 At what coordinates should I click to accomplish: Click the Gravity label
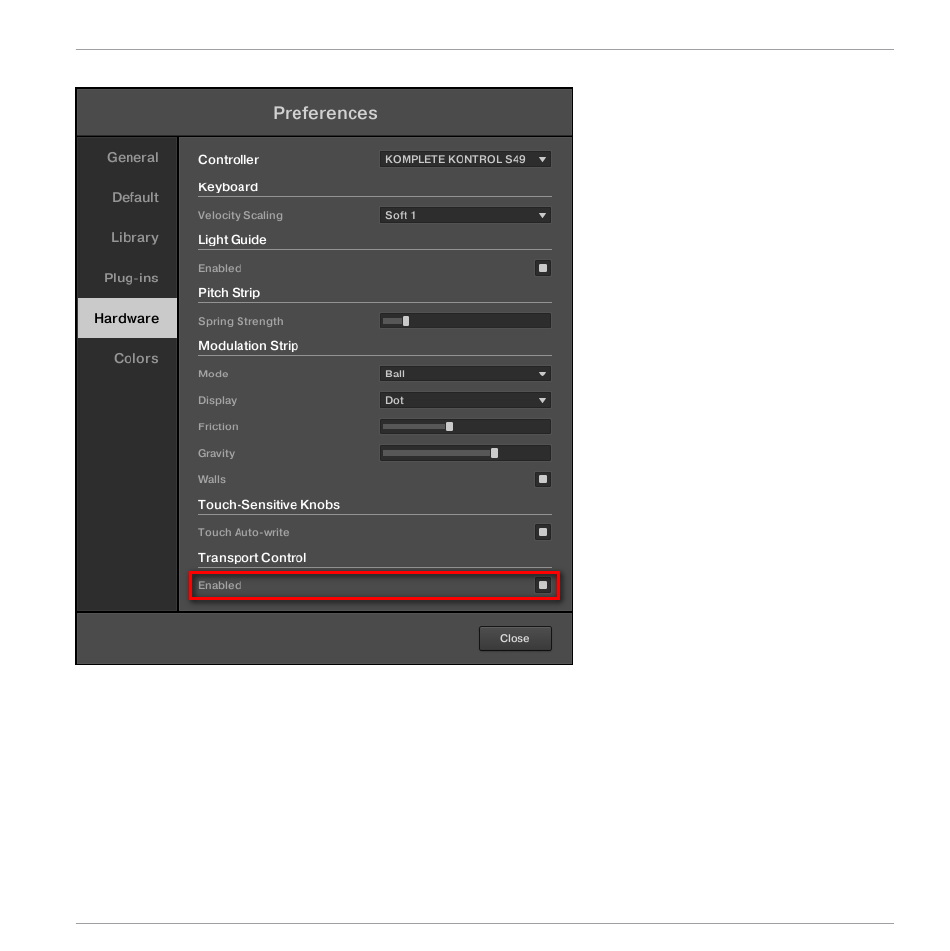point(216,453)
